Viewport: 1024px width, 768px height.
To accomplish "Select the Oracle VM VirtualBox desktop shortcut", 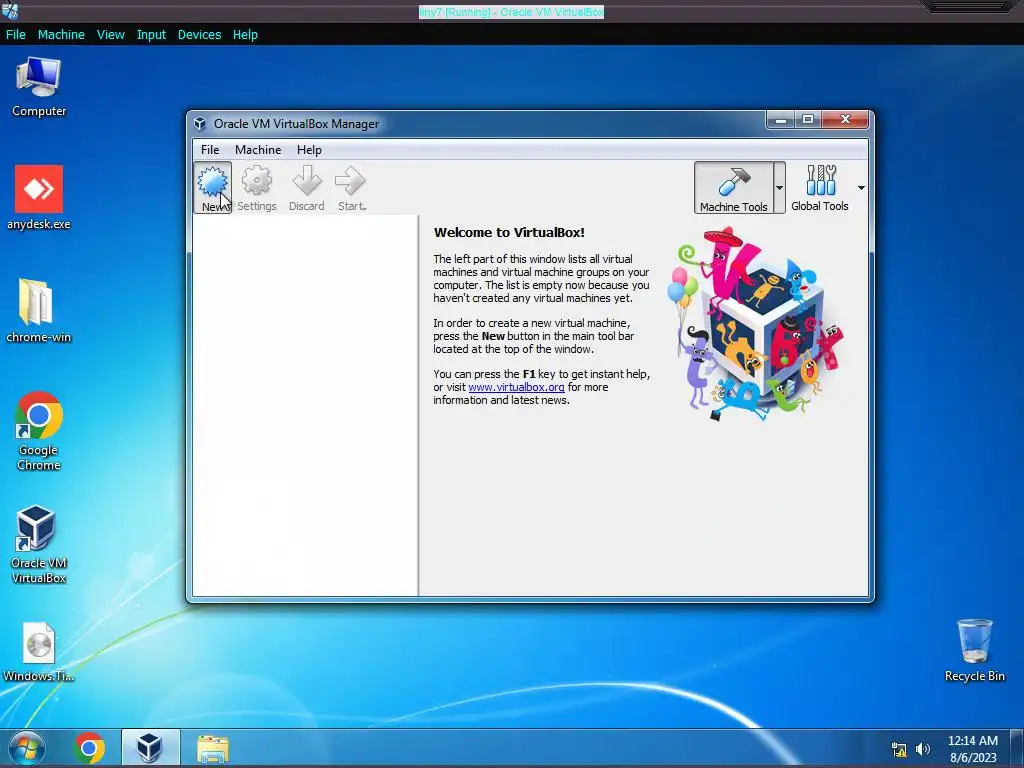I will tap(39, 544).
